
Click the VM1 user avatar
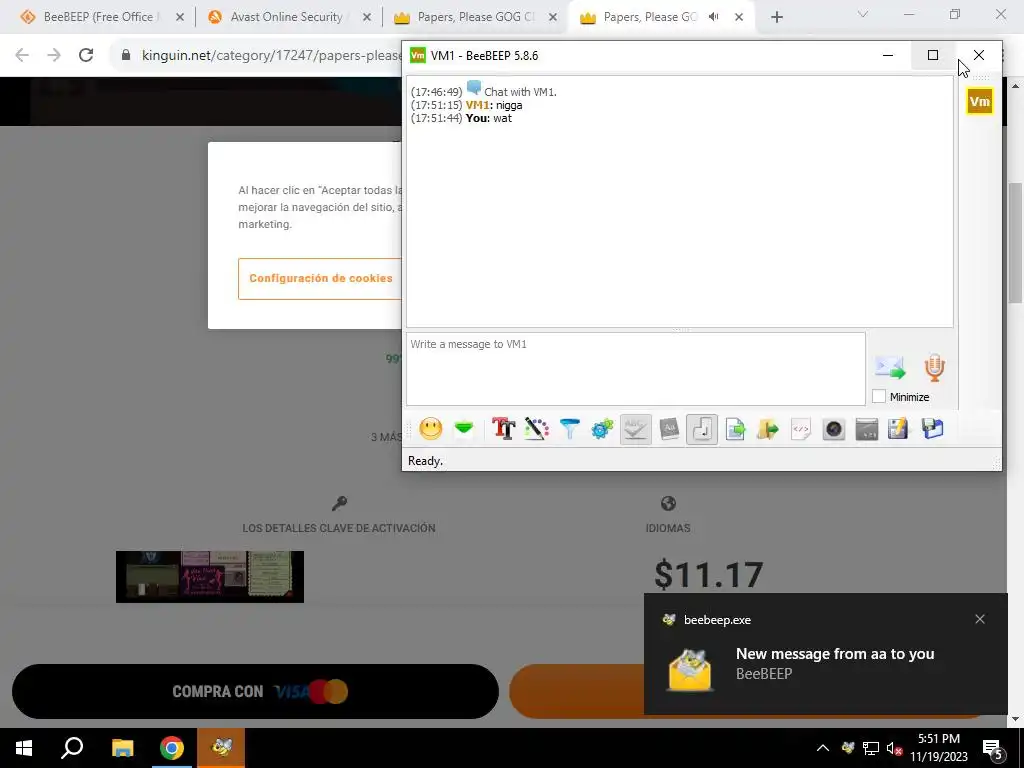pos(979,101)
